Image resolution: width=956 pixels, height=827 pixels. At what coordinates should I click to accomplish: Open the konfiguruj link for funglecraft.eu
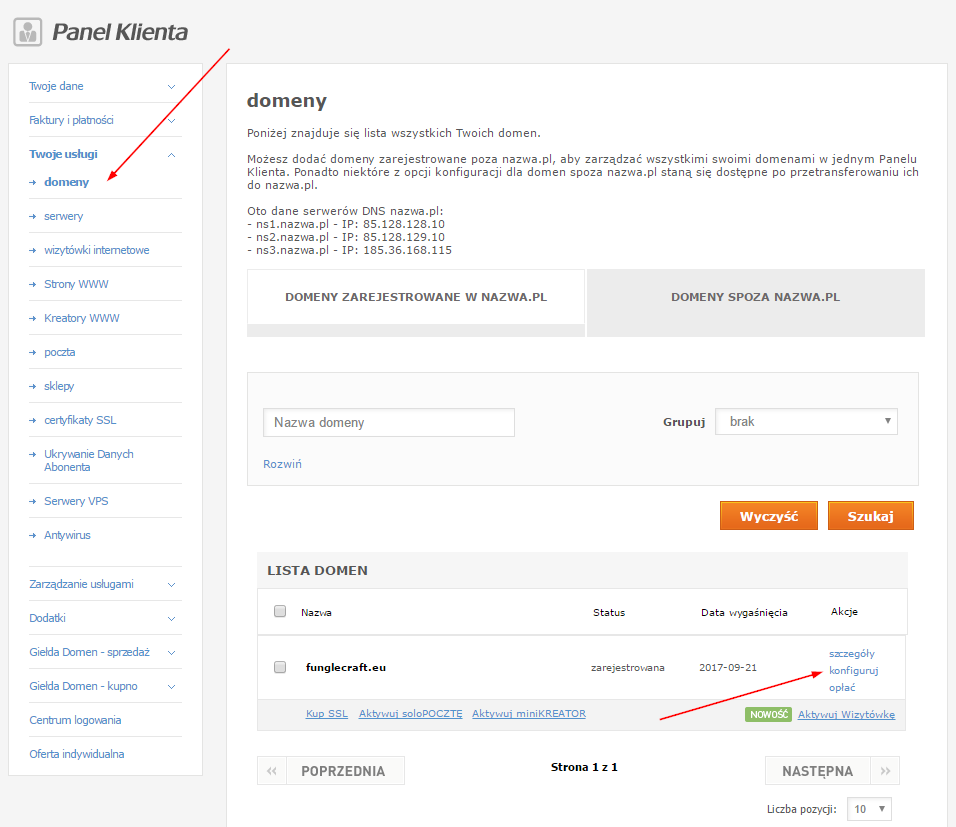click(853, 671)
